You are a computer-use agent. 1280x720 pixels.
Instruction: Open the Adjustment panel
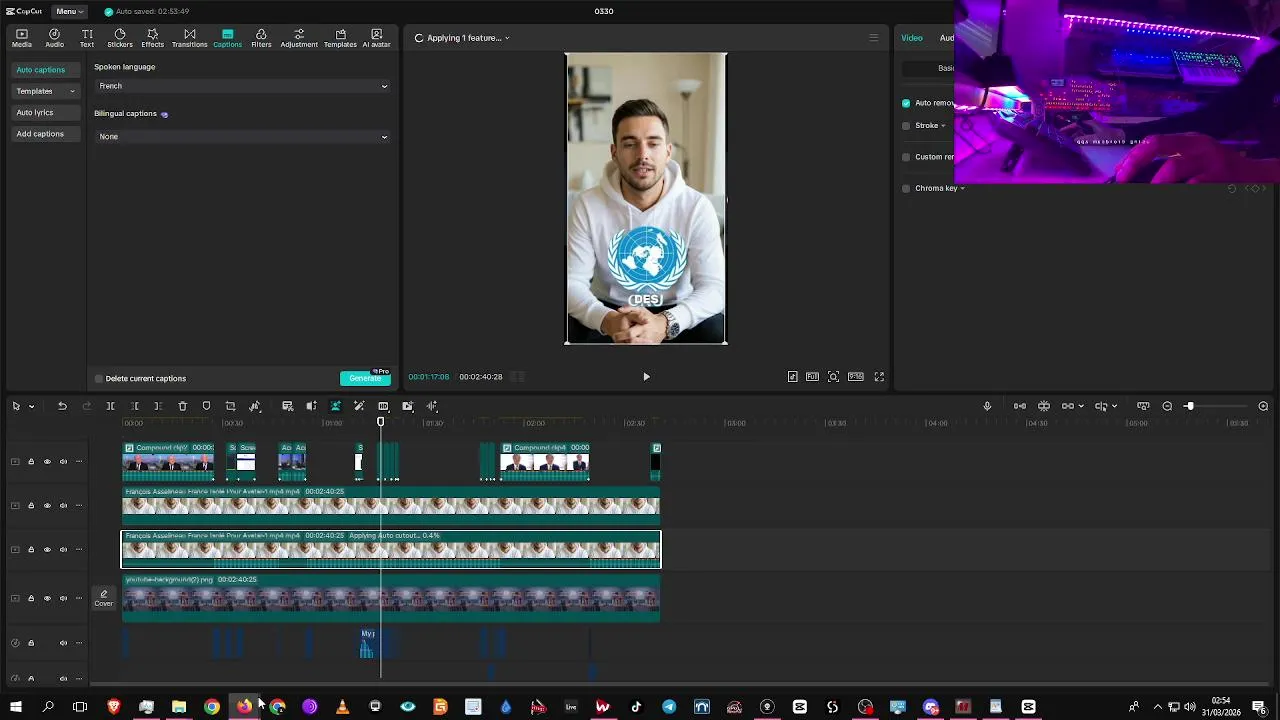(299, 38)
